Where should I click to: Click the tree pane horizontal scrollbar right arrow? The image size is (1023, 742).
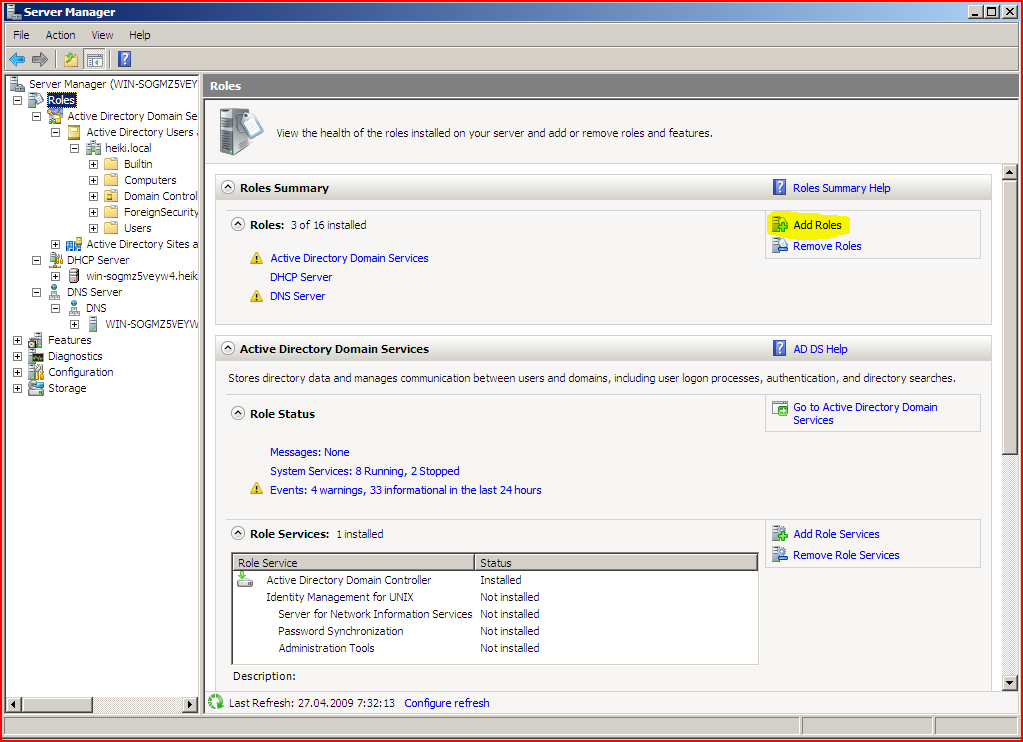point(190,704)
